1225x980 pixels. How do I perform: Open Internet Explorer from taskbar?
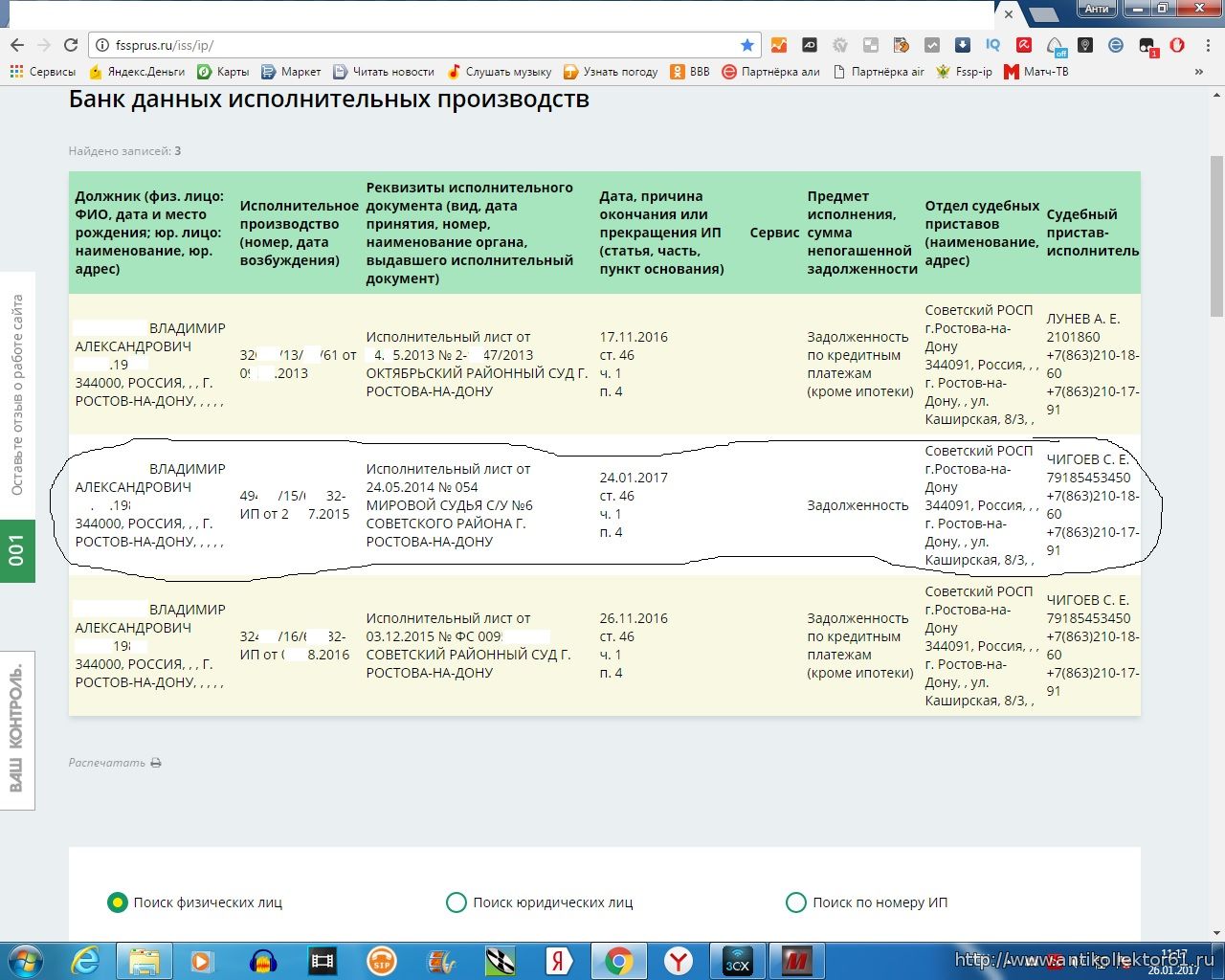[85, 960]
